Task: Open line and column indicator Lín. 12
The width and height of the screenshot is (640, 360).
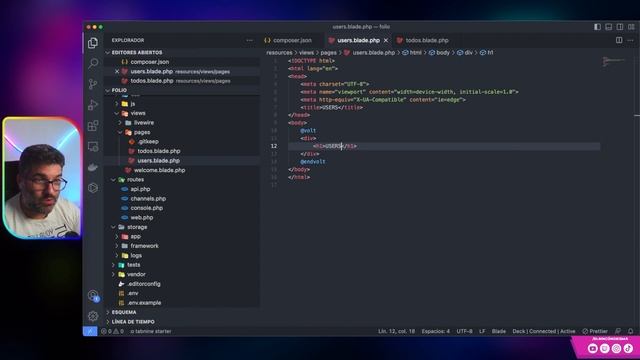Action: 396,331
